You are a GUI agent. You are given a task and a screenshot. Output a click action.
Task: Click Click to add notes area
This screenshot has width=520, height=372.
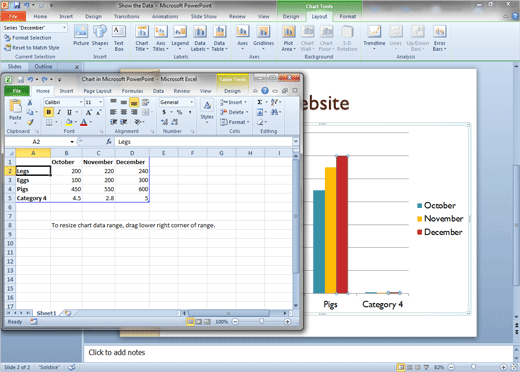click(x=297, y=353)
